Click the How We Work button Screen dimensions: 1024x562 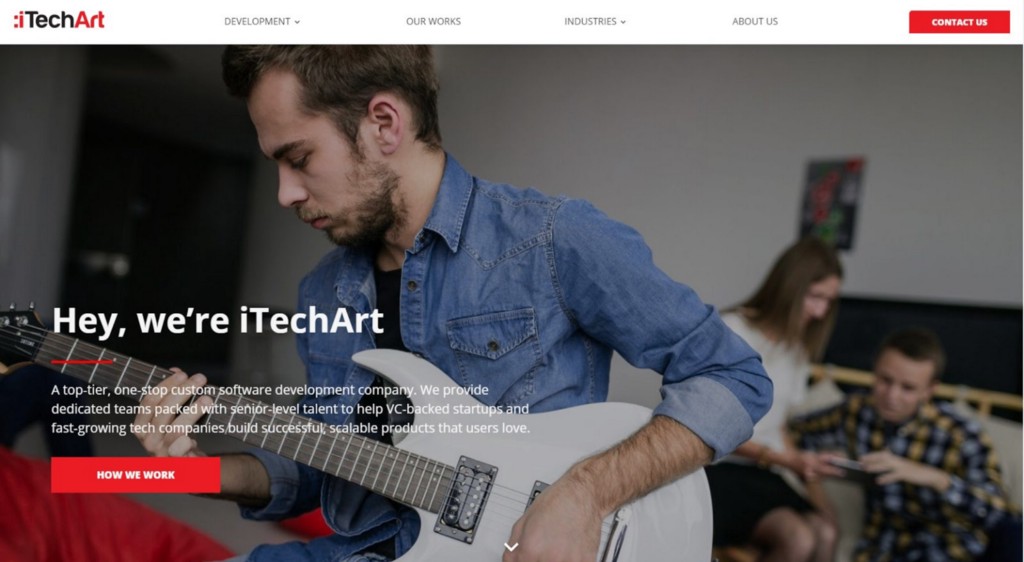(x=136, y=475)
